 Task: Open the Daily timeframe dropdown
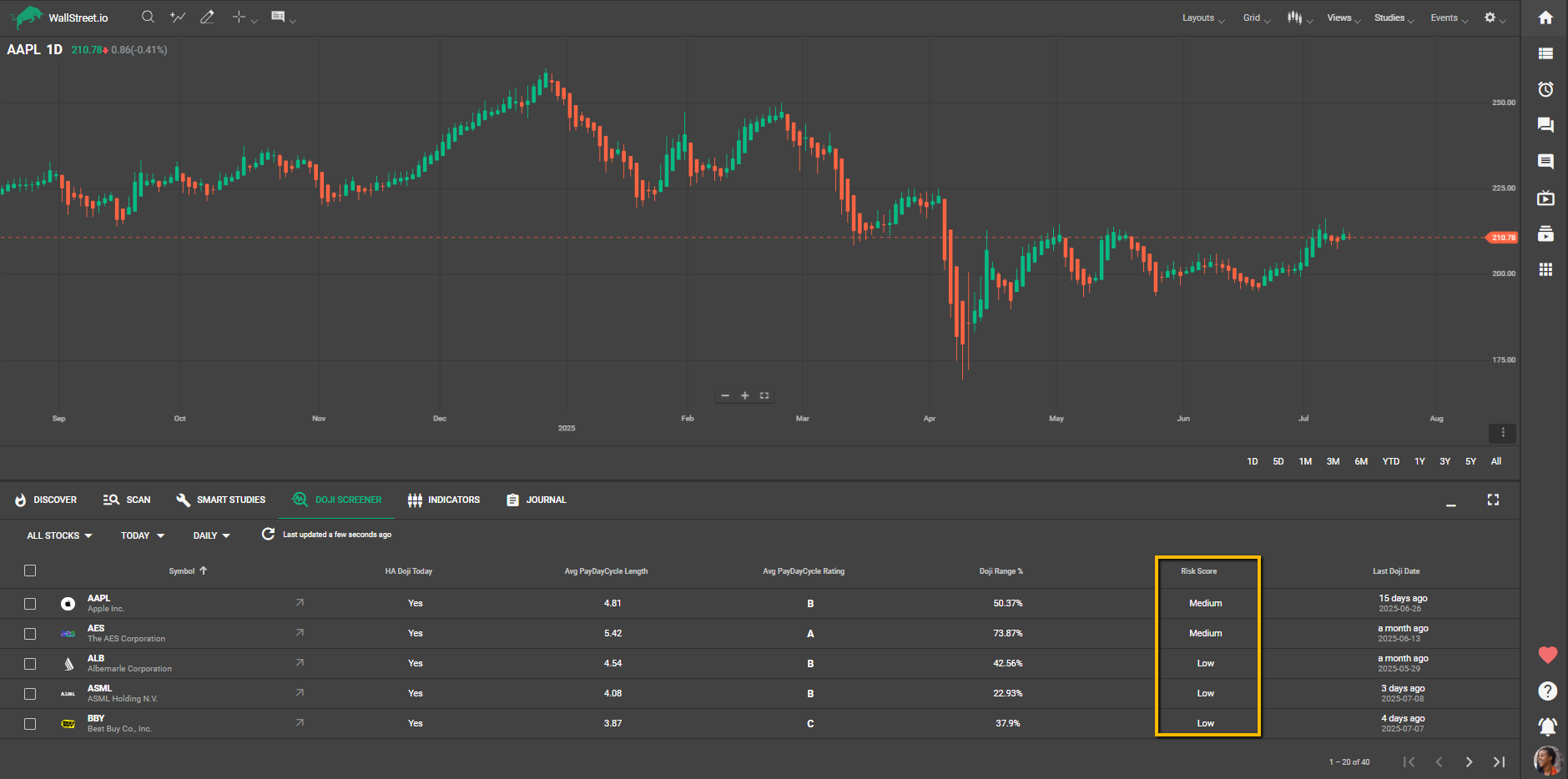coord(211,535)
